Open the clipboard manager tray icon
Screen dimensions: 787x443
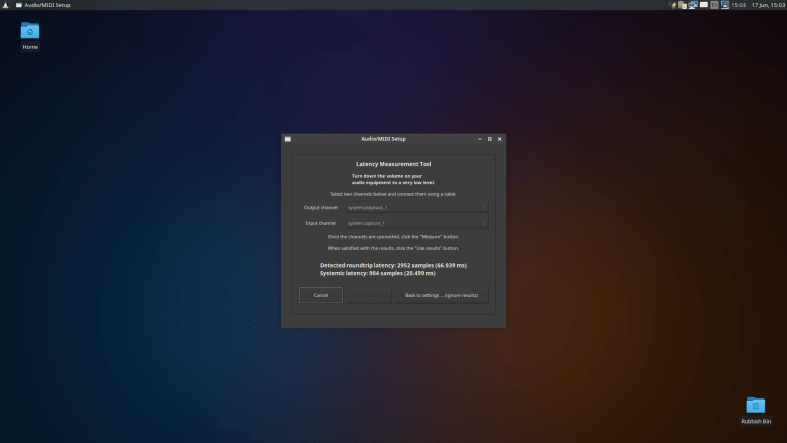coord(682,5)
